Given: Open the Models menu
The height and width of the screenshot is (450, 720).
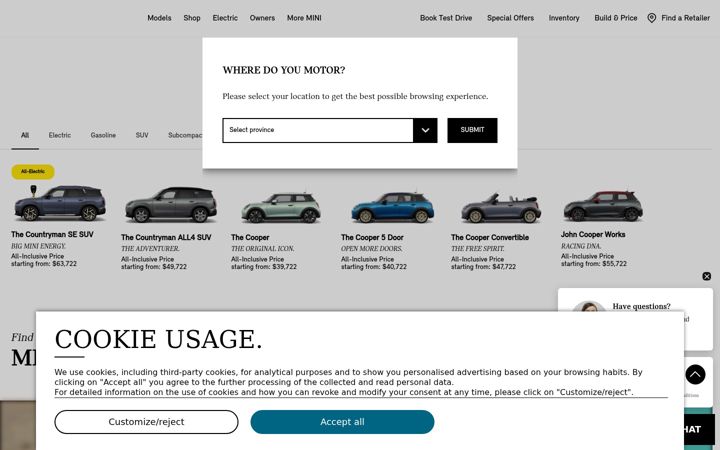Looking at the screenshot, I should pyautogui.click(x=159, y=18).
